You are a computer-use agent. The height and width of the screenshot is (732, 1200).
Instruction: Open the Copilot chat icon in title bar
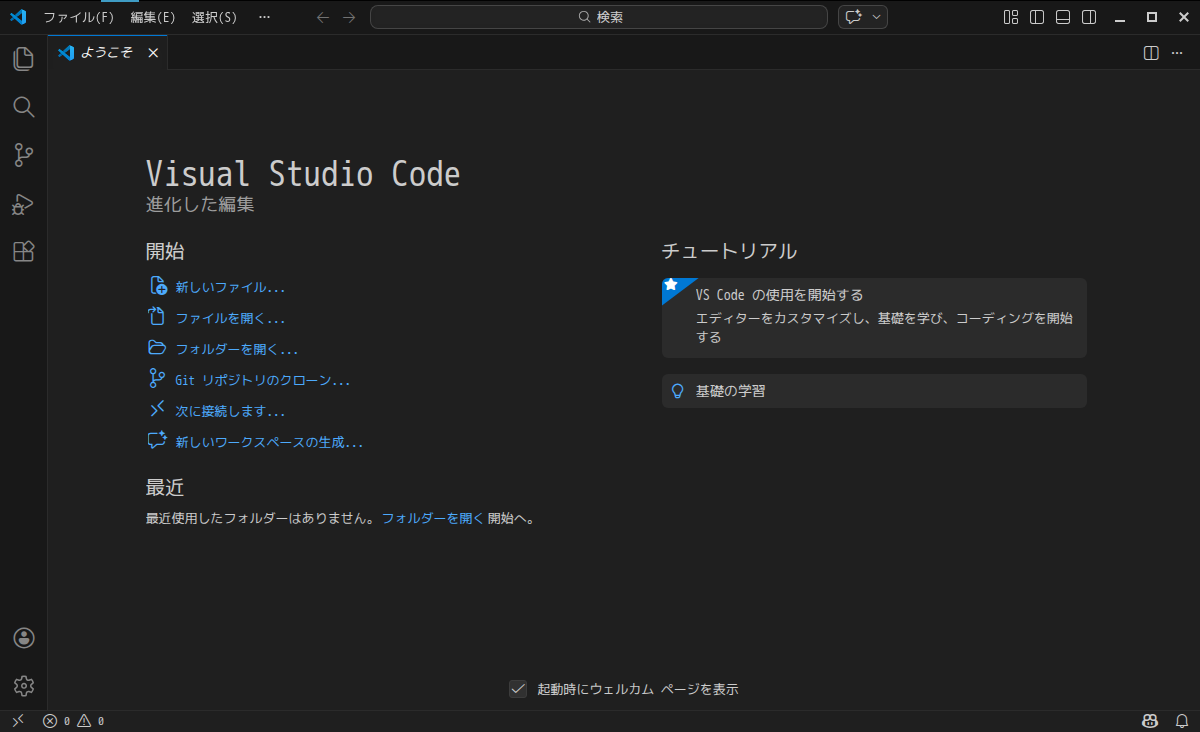pyautogui.click(x=853, y=17)
